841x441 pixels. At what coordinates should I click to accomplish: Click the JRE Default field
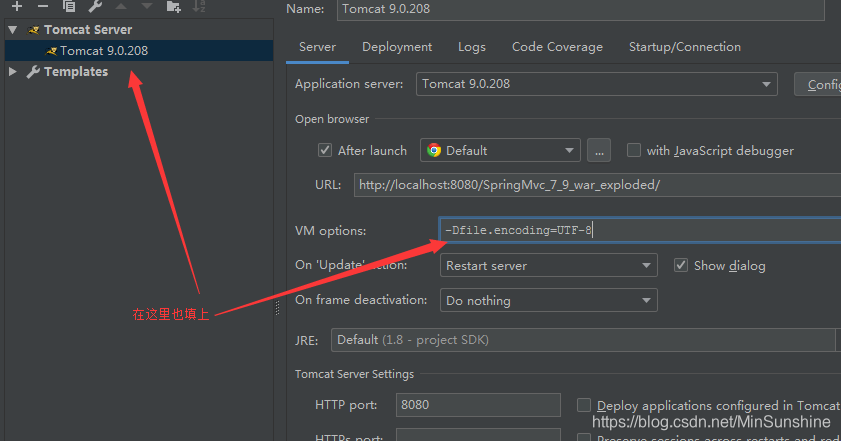[x=584, y=340]
